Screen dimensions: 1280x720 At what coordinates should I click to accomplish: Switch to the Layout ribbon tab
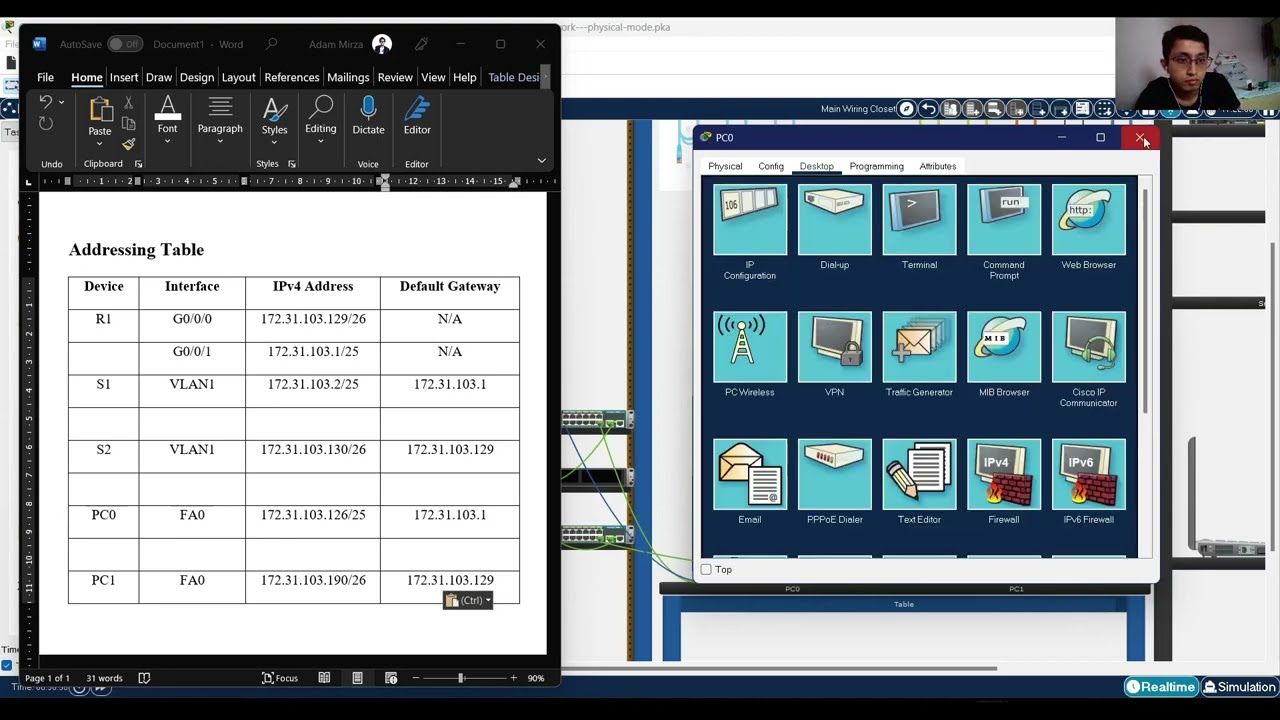238,77
